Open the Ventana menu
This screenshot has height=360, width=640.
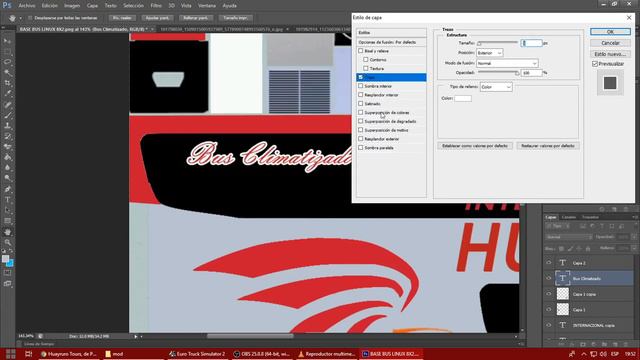point(207,6)
